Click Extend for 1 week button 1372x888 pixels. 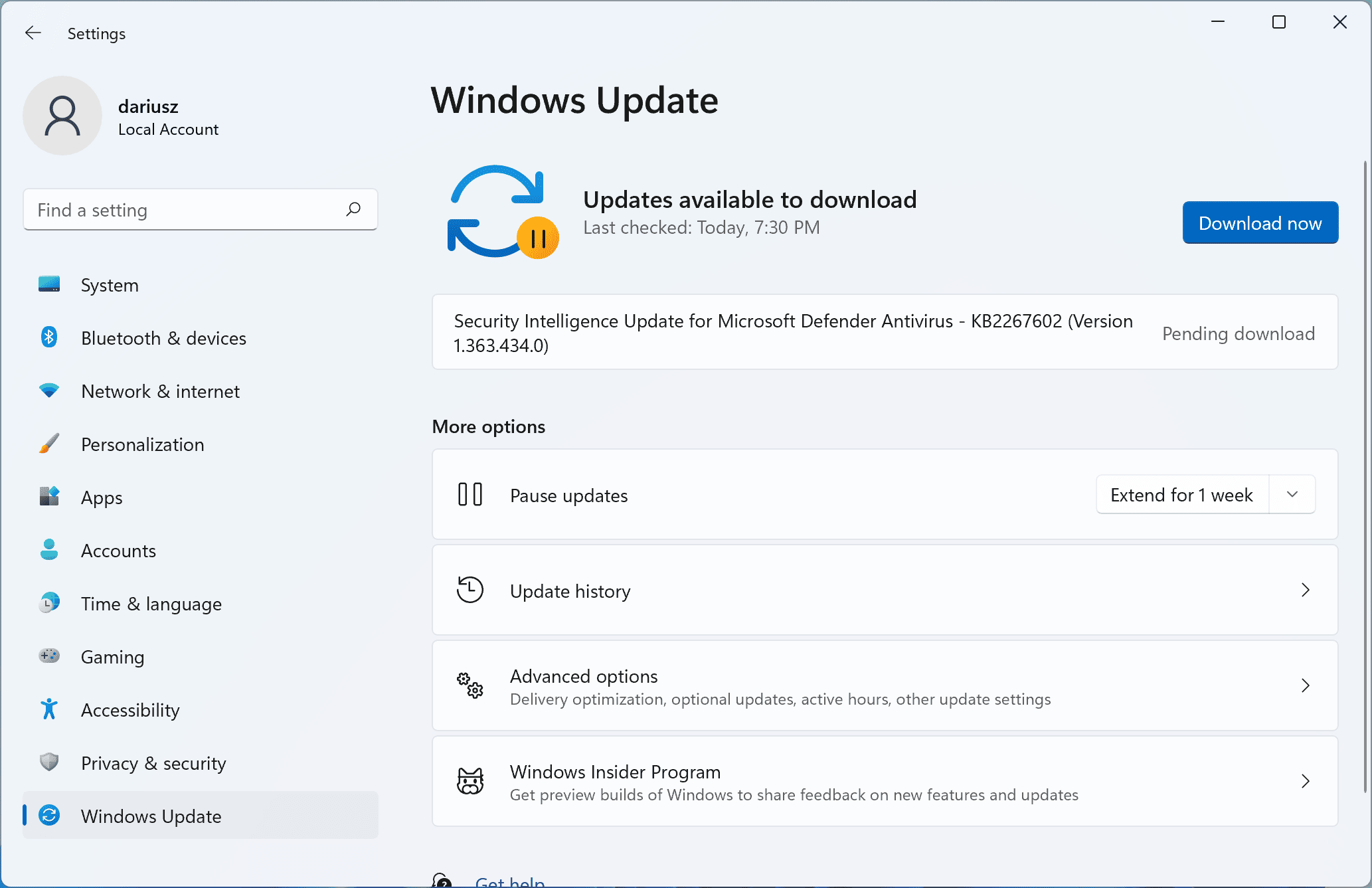pyautogui.click(x=1182, y=495)
